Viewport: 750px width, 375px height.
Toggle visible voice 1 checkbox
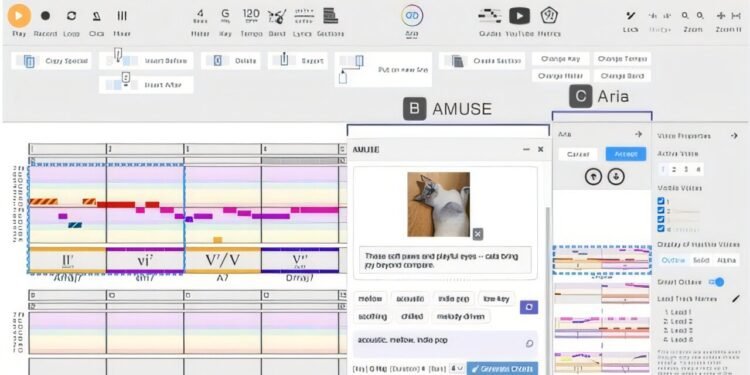click(661, 201)
